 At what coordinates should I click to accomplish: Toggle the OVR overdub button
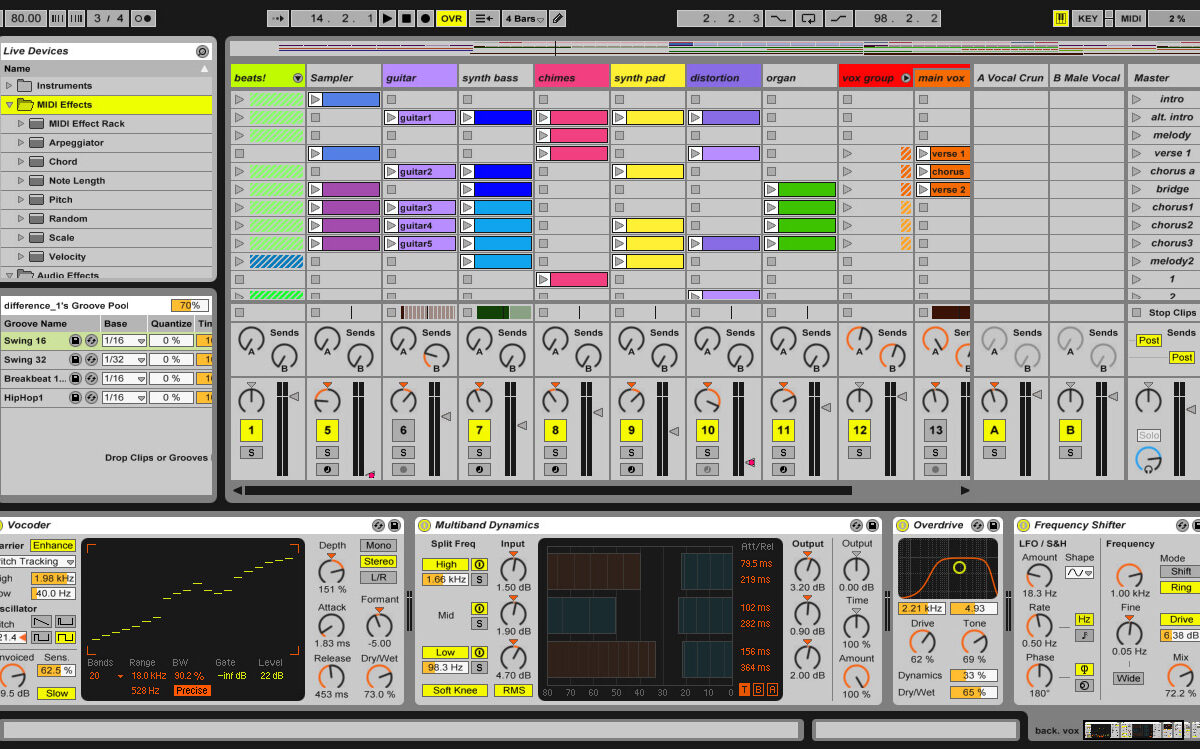(452, 18)
